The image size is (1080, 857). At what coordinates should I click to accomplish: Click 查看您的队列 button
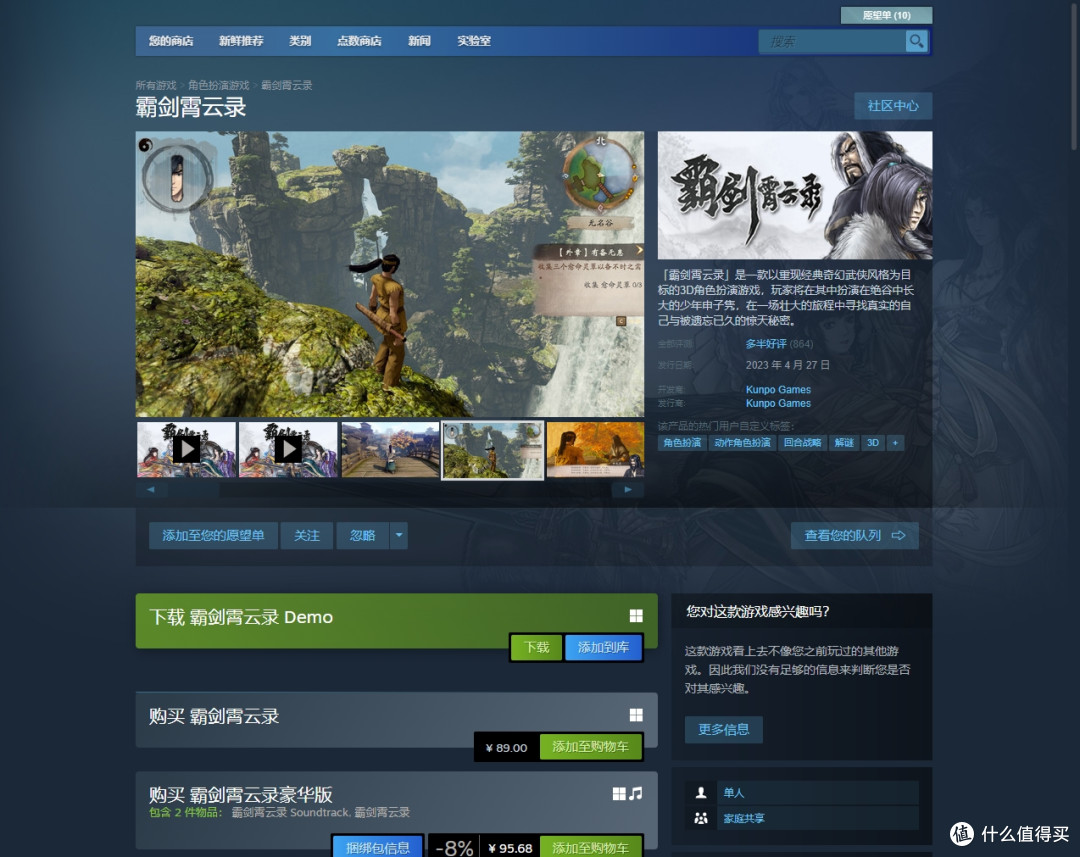click(x=855, y=535)
